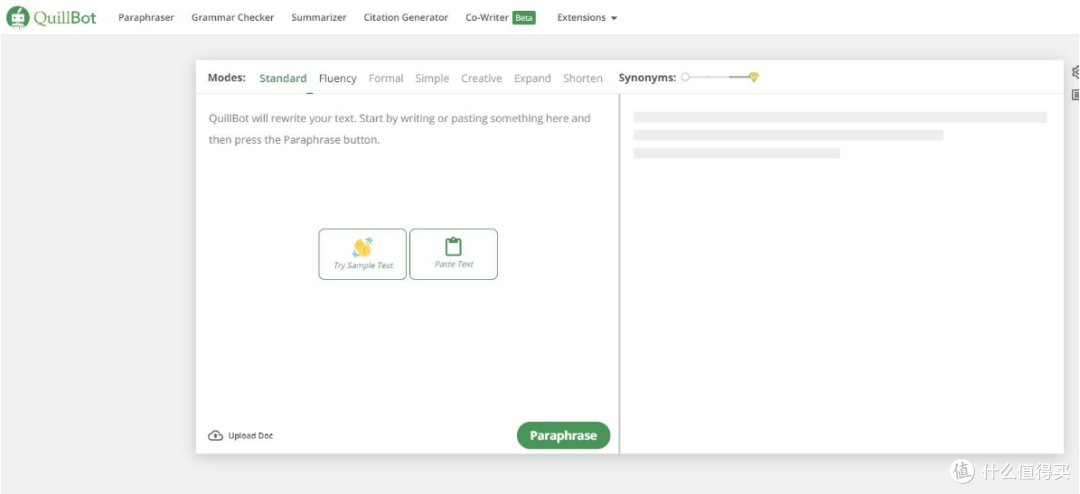The height and width of the screenshot is (494, 1080).
Task: Open the Paraphraser page
Action: click(x=146, y=18)
